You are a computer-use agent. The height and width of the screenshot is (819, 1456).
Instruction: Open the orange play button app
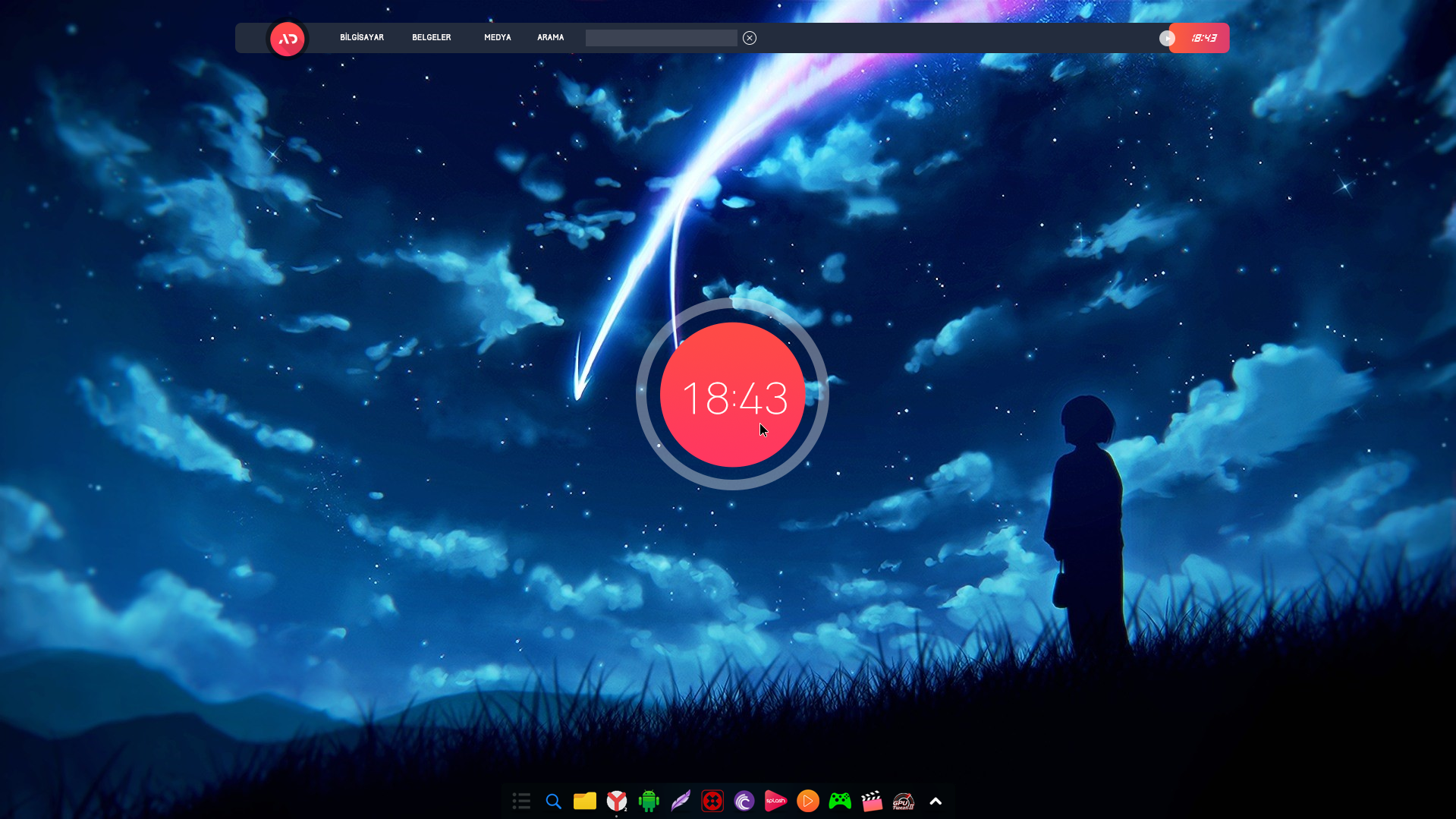pyautogui.click(x=808, y=801)
